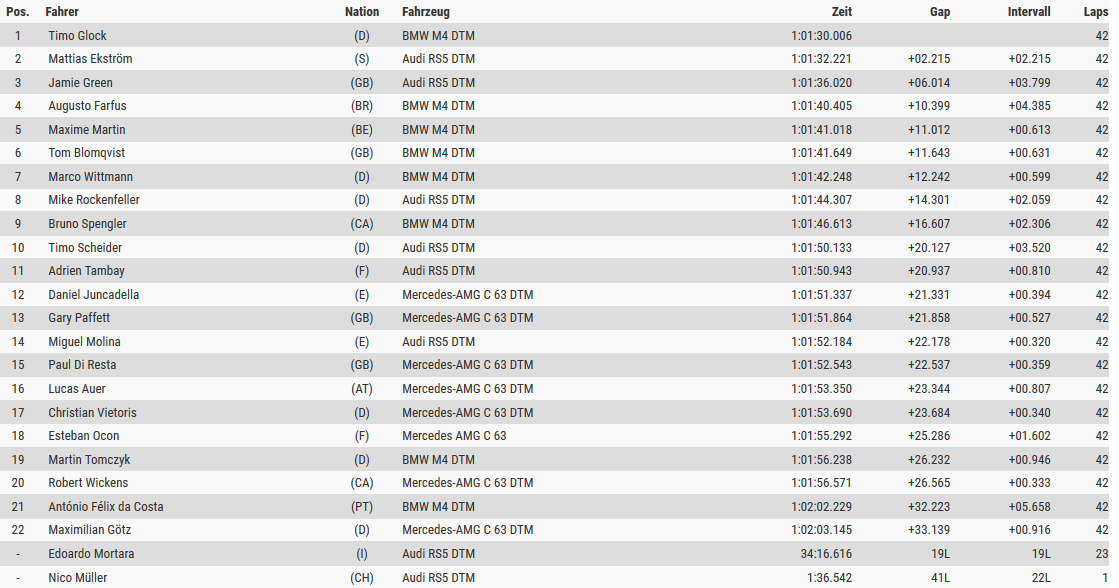Select Marco Wittmann driver entry
The width and height of the screenshot is (1119, 588).
point(90,177)
